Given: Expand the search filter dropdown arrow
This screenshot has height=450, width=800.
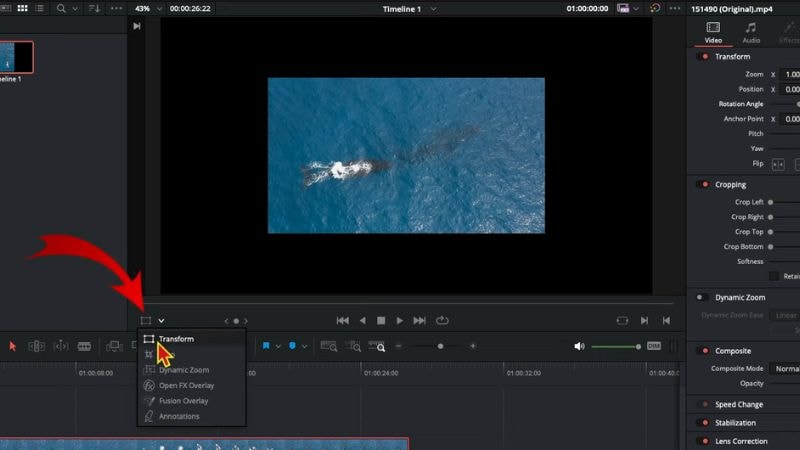Looking at the screenshot, I should click(x=75, y=9).
